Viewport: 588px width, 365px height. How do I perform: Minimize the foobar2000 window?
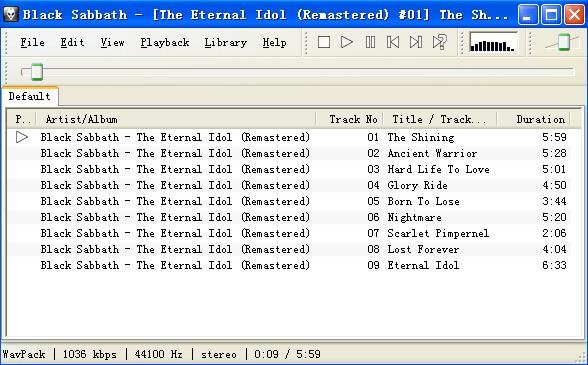pos(528,15)
